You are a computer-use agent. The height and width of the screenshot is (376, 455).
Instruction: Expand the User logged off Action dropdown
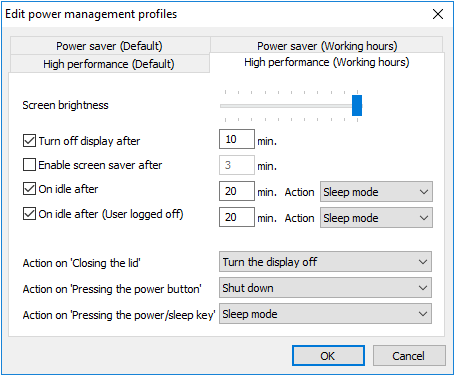(x=376, y=218)
